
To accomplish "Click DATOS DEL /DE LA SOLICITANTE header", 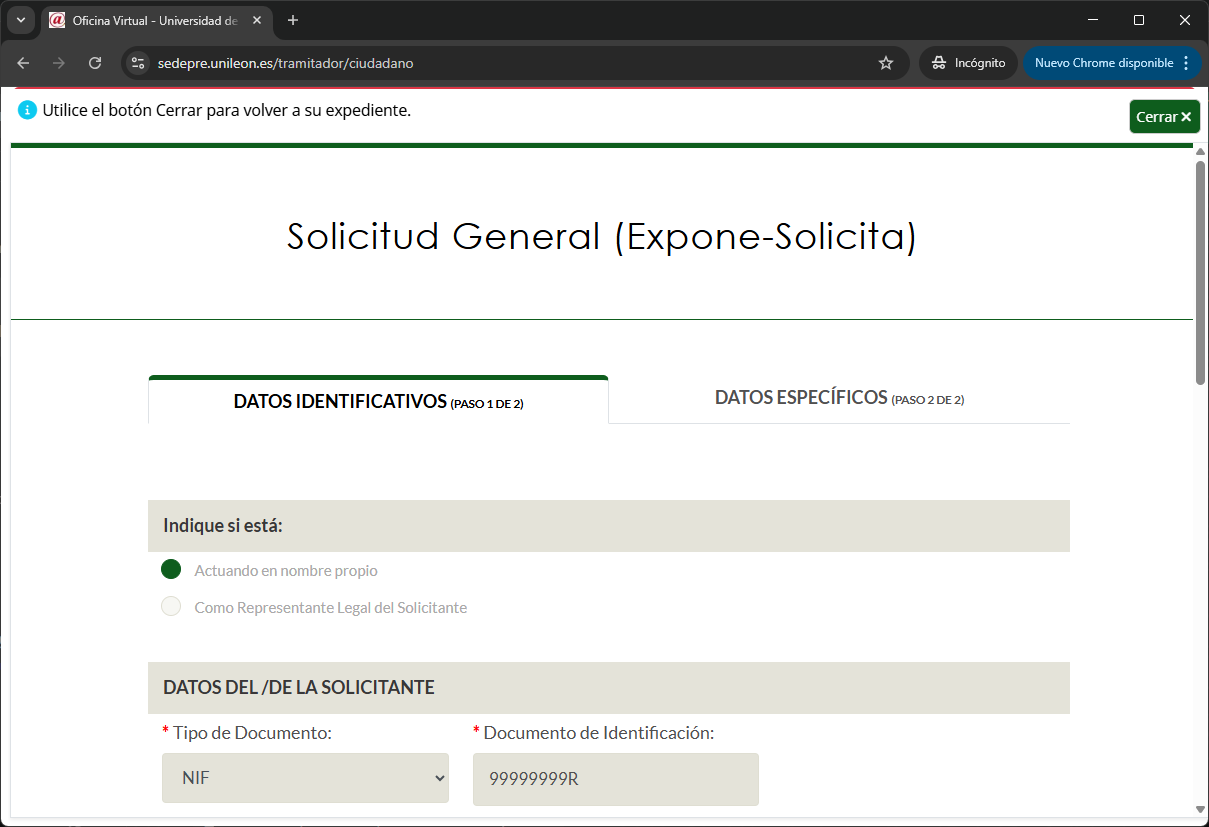I will tap(299, 688).
